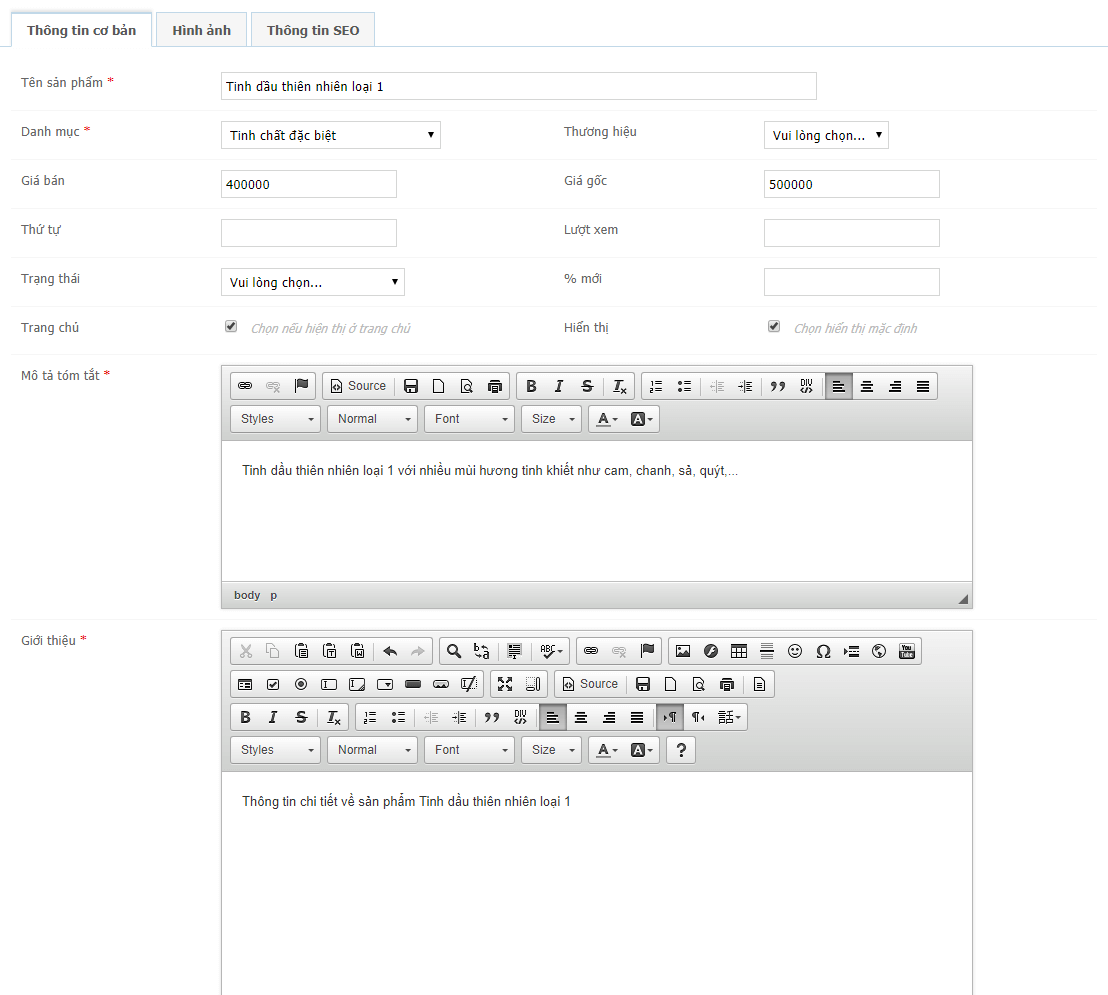This screenshot has width=1108, height=995.
Task: Toggle Bold in Mô tả tóm tắt editor
Action: (x=531, y=386)
